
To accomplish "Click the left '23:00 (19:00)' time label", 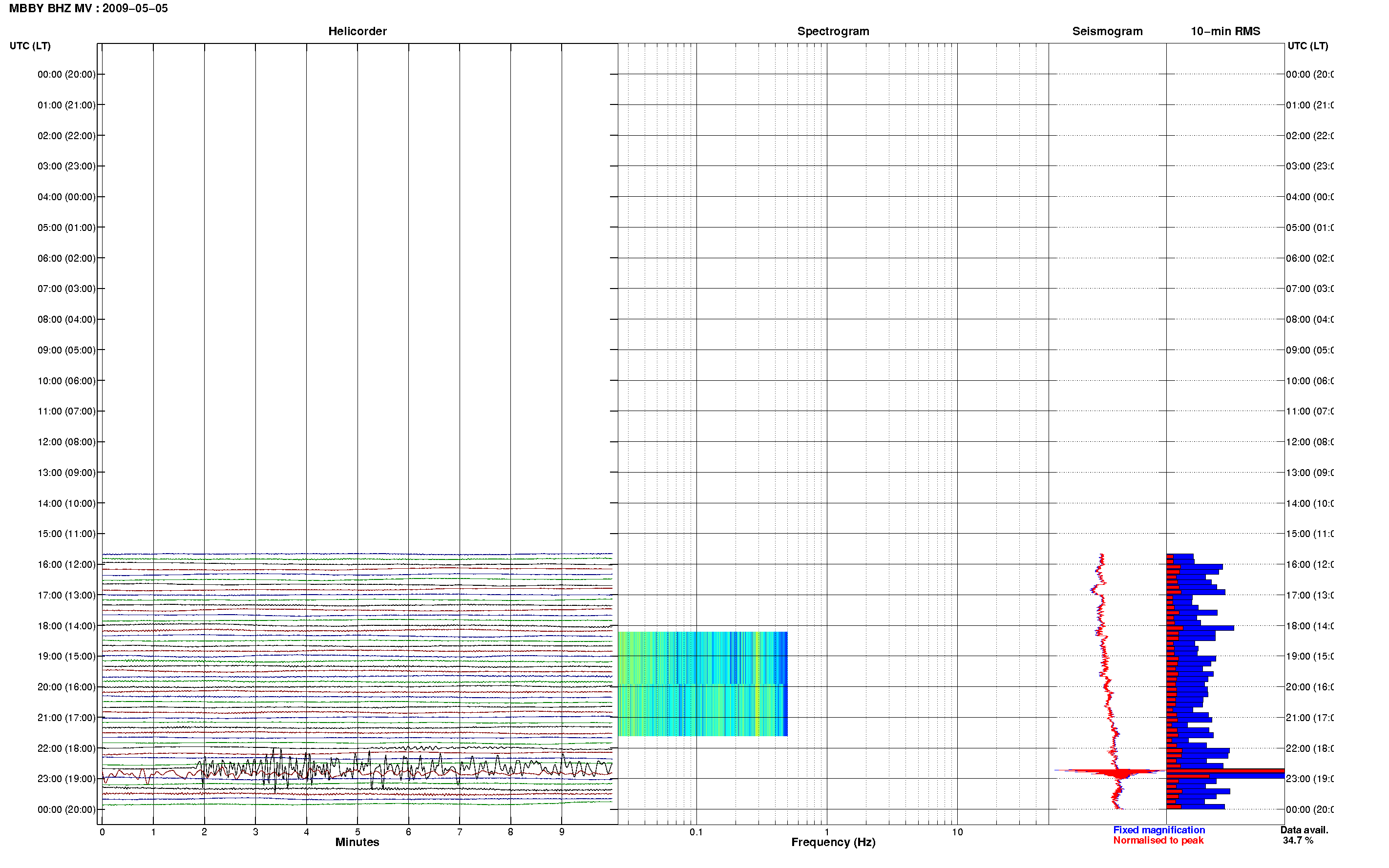I will pos(66,779).
